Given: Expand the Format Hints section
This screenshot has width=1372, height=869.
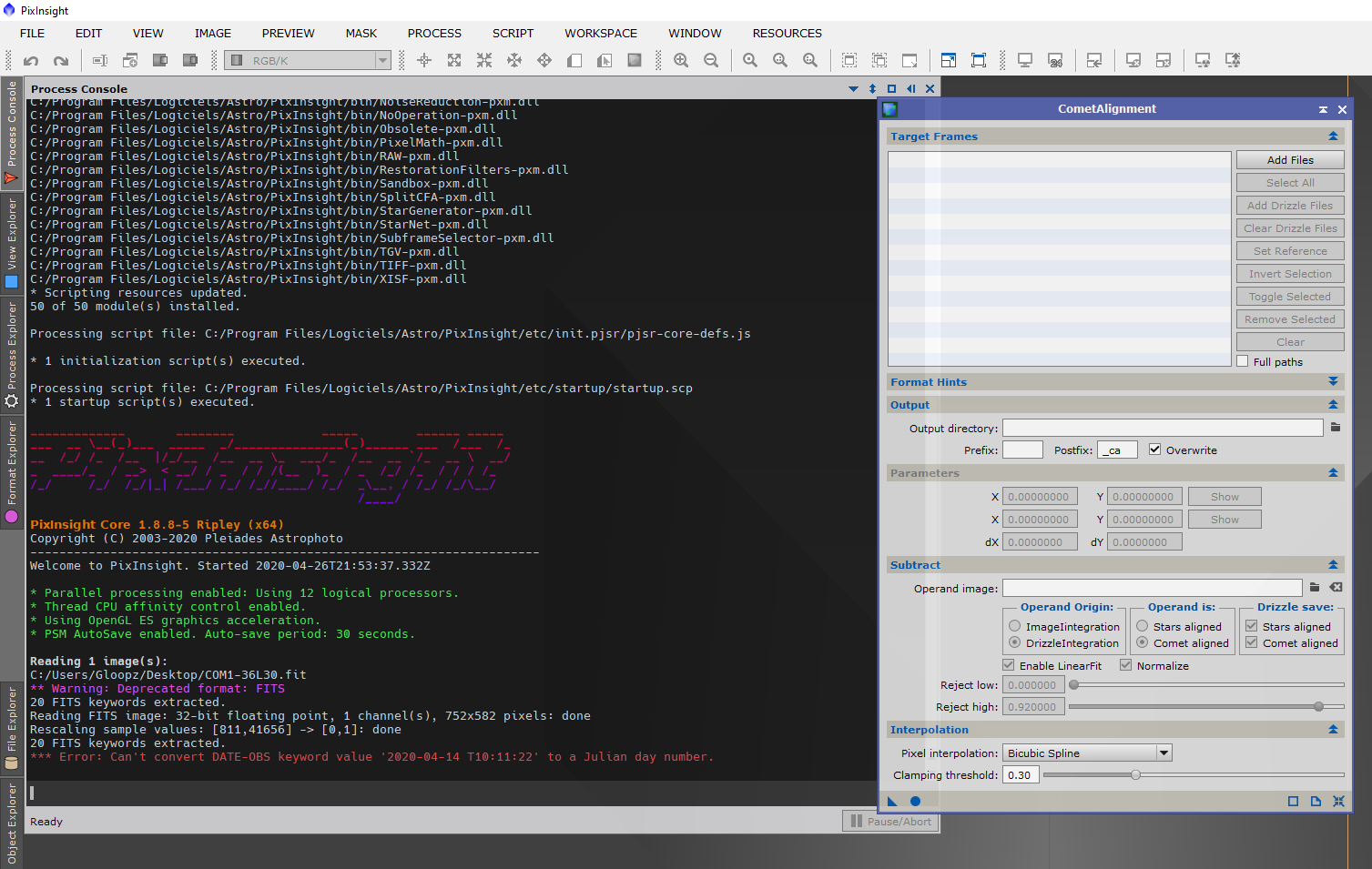Looking at the screenshot, I should coord(1333,382).
